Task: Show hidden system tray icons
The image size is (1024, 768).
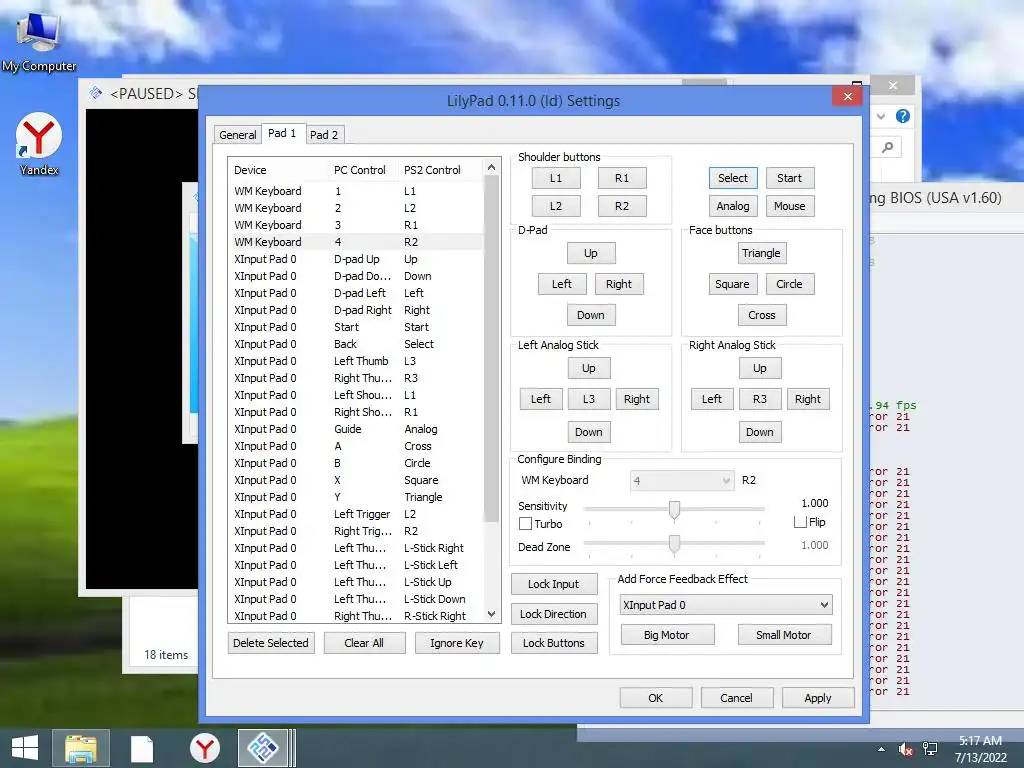Action: tap(881, 749)
